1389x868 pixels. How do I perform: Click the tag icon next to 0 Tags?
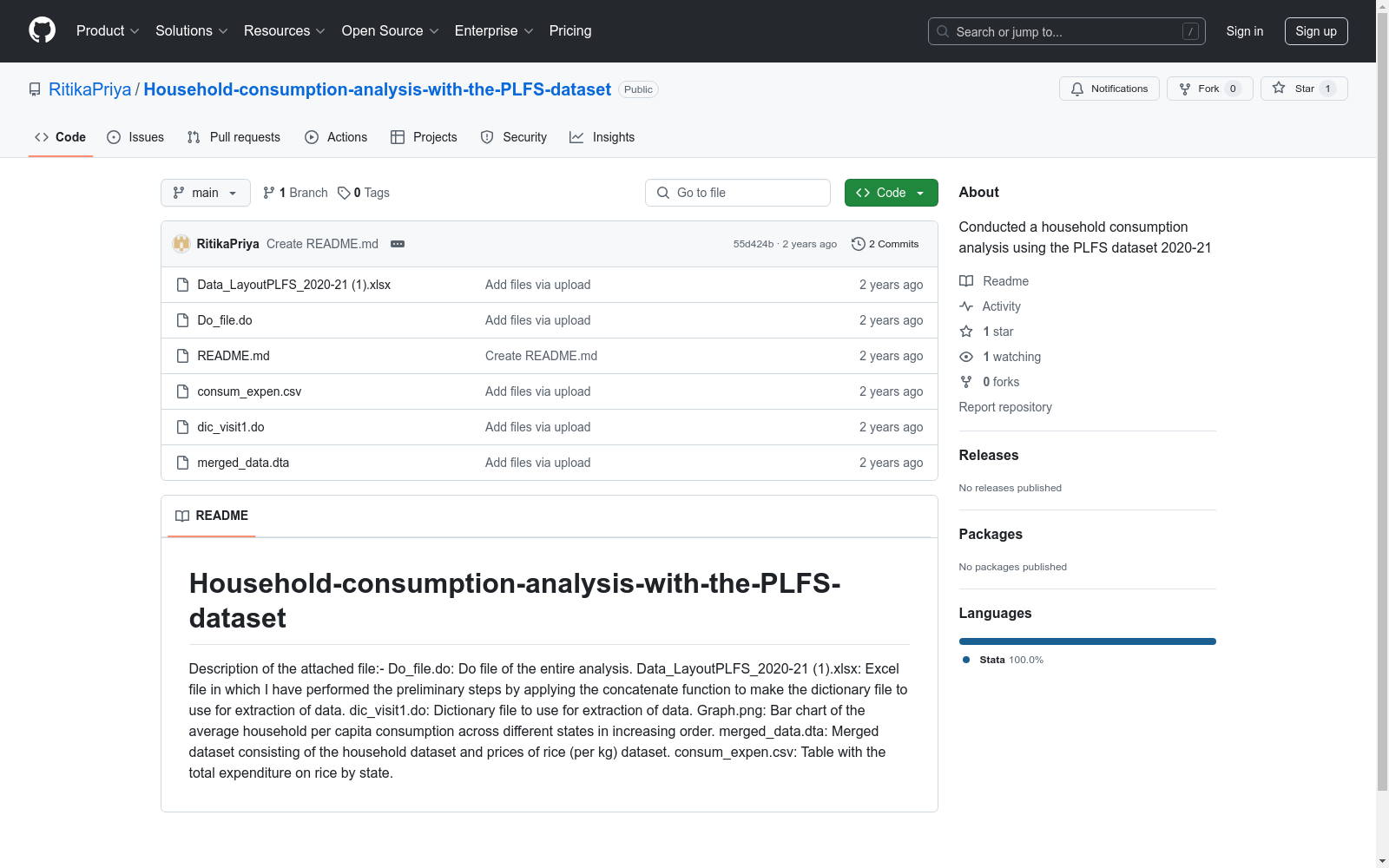tap(344, 193)
